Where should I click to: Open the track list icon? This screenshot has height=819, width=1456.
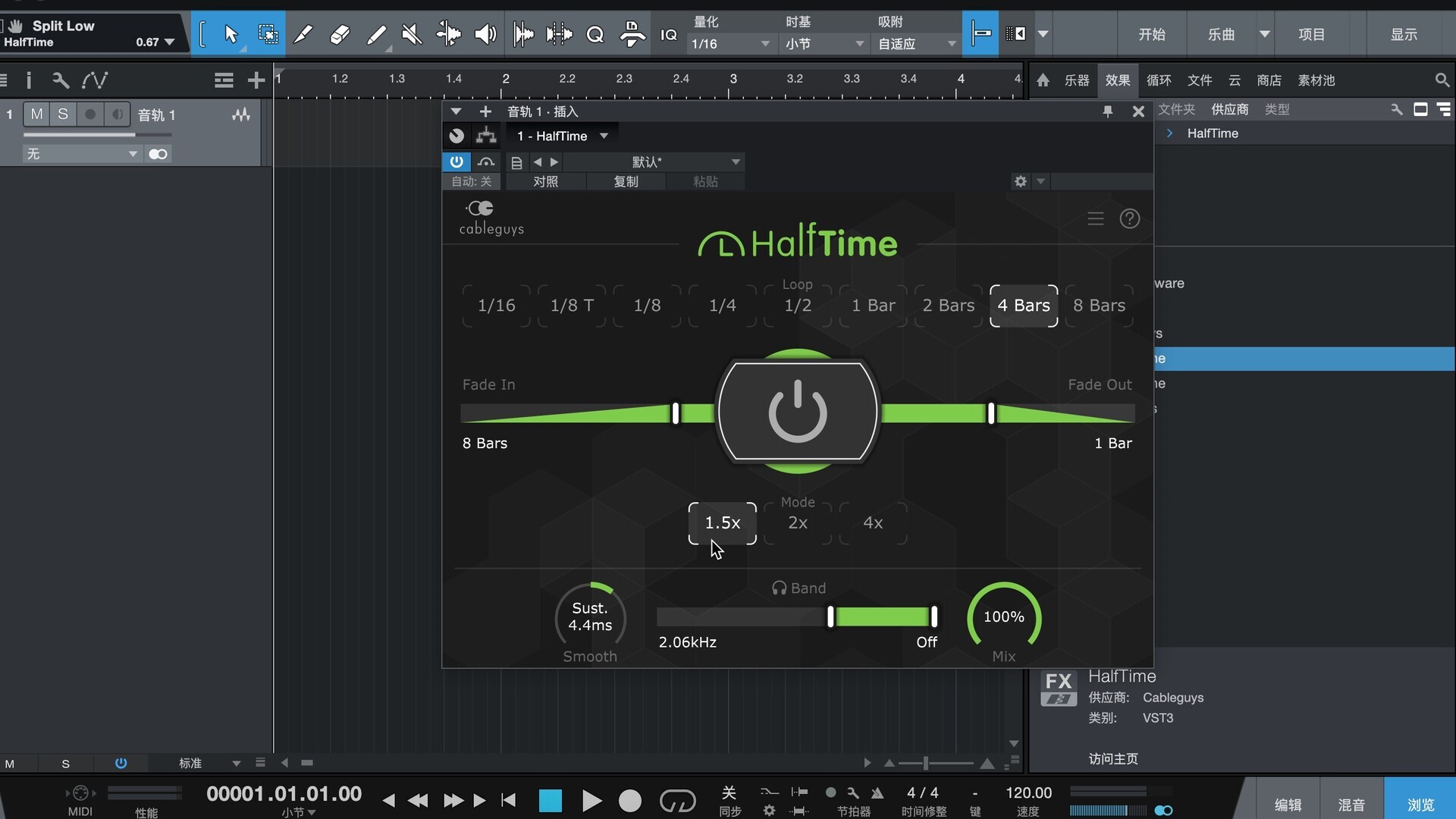point(224,80)
